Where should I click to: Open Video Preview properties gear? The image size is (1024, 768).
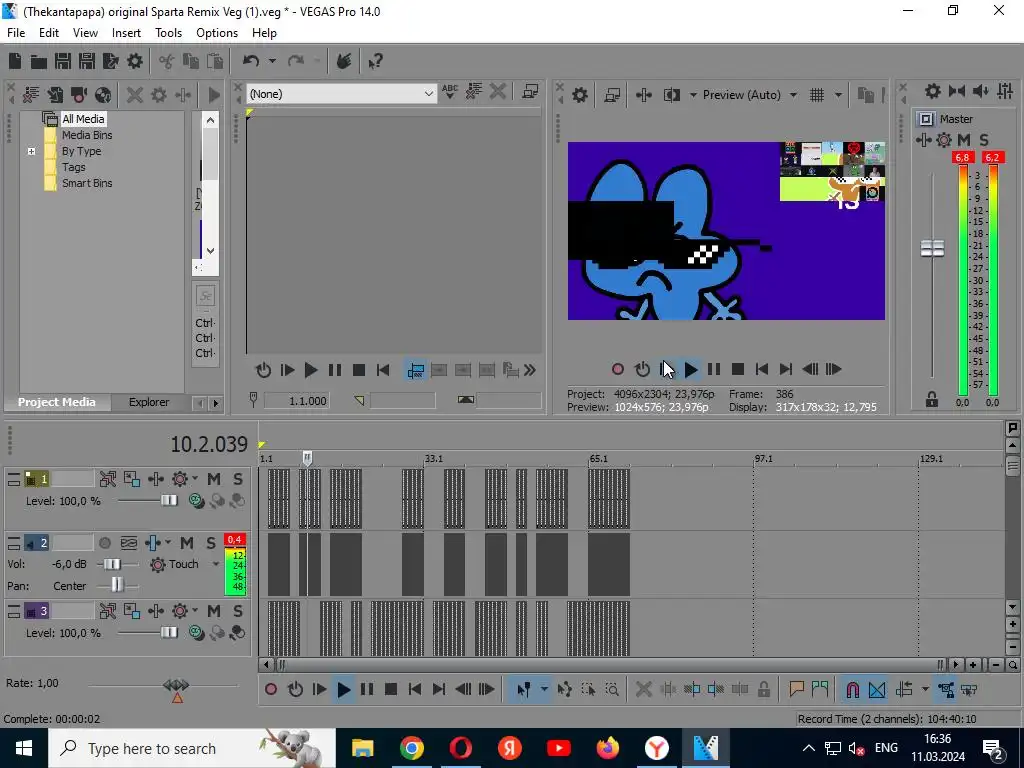[x=580, y=95]
